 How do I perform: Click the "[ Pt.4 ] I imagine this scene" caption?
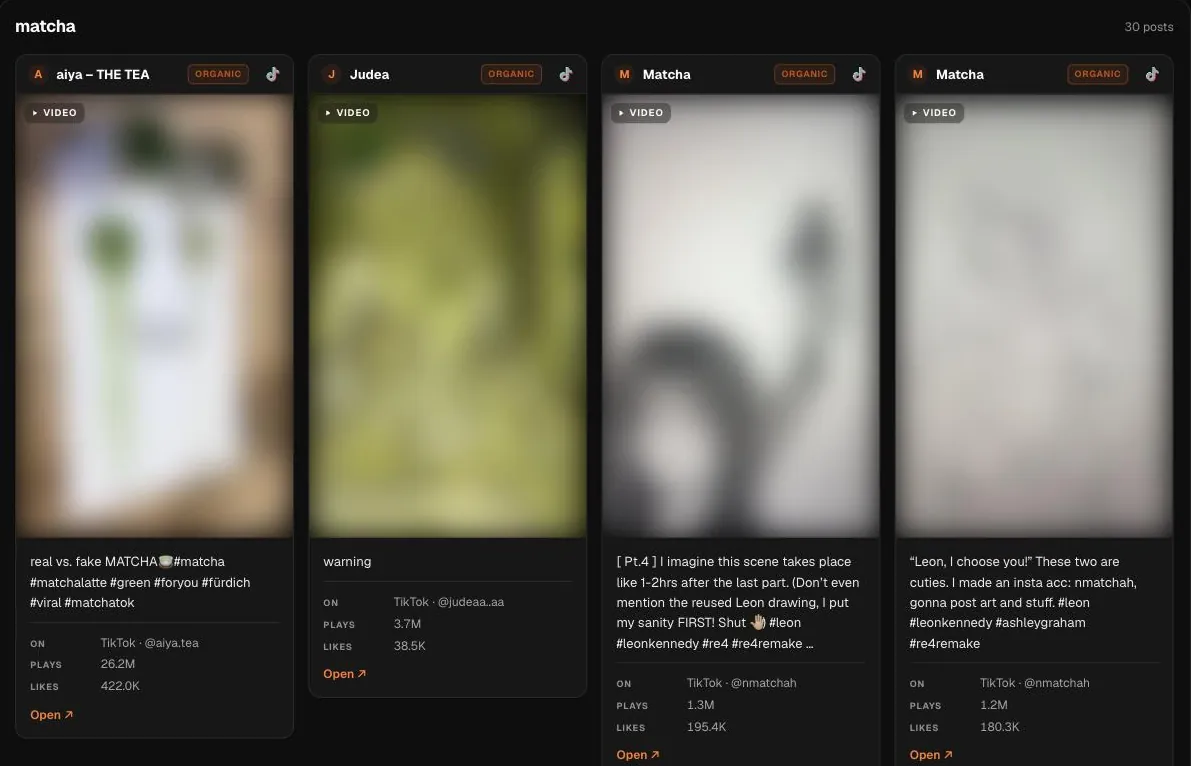pos(738,603)
